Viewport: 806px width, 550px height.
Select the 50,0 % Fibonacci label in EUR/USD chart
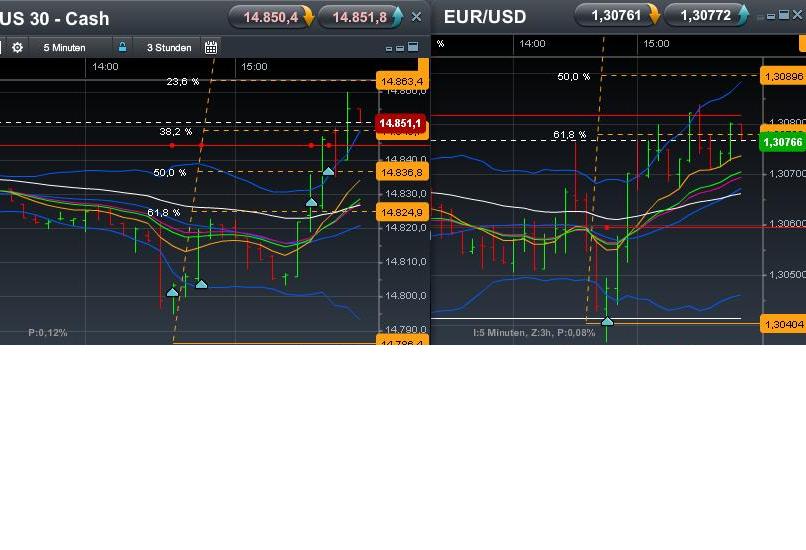pos(574,77)
